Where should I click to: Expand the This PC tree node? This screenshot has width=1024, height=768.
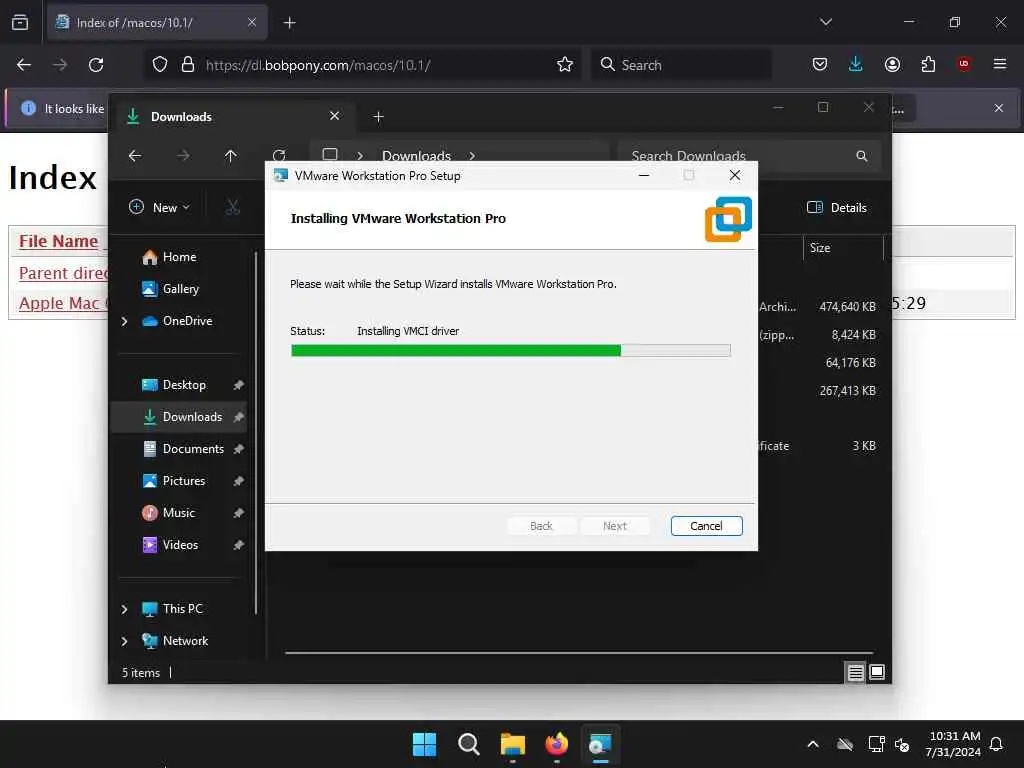[x=125, y=609]
